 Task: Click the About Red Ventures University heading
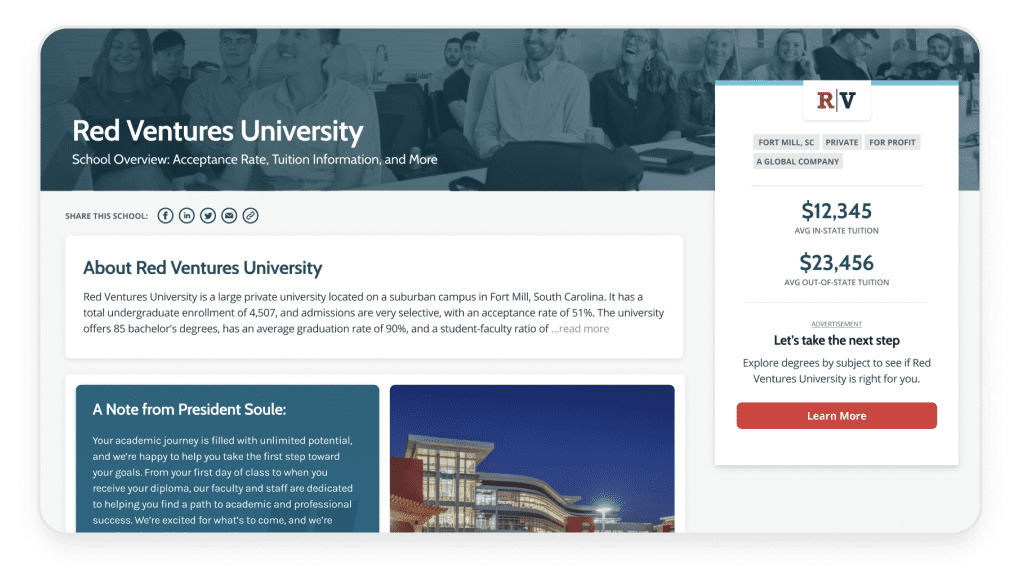coord(203,267)
